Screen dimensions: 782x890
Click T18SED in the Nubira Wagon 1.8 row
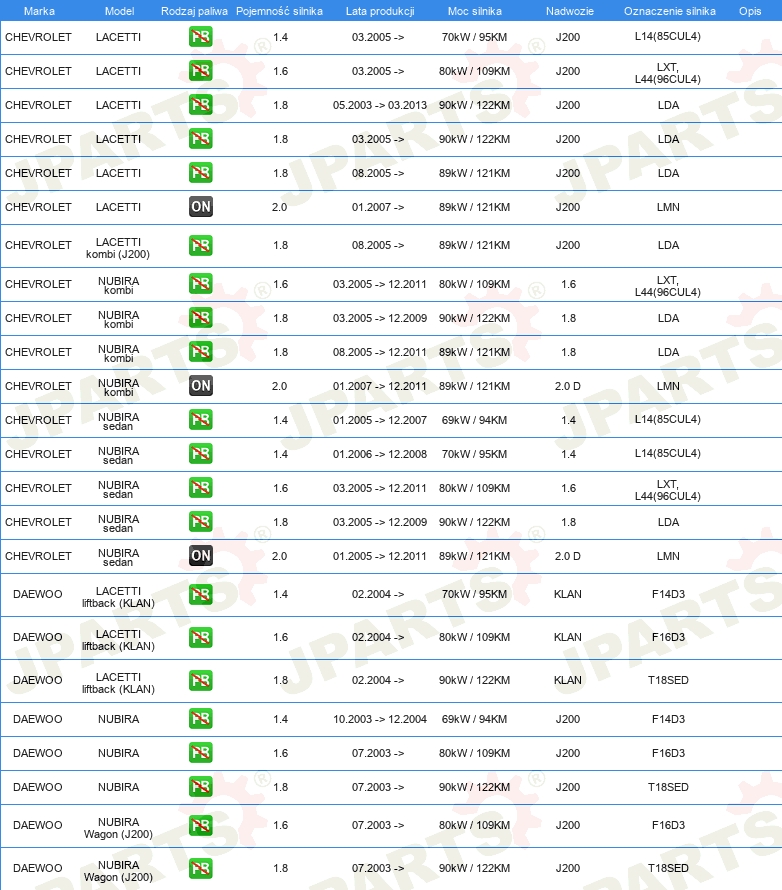pyautogui.click(x=668, y=868)
